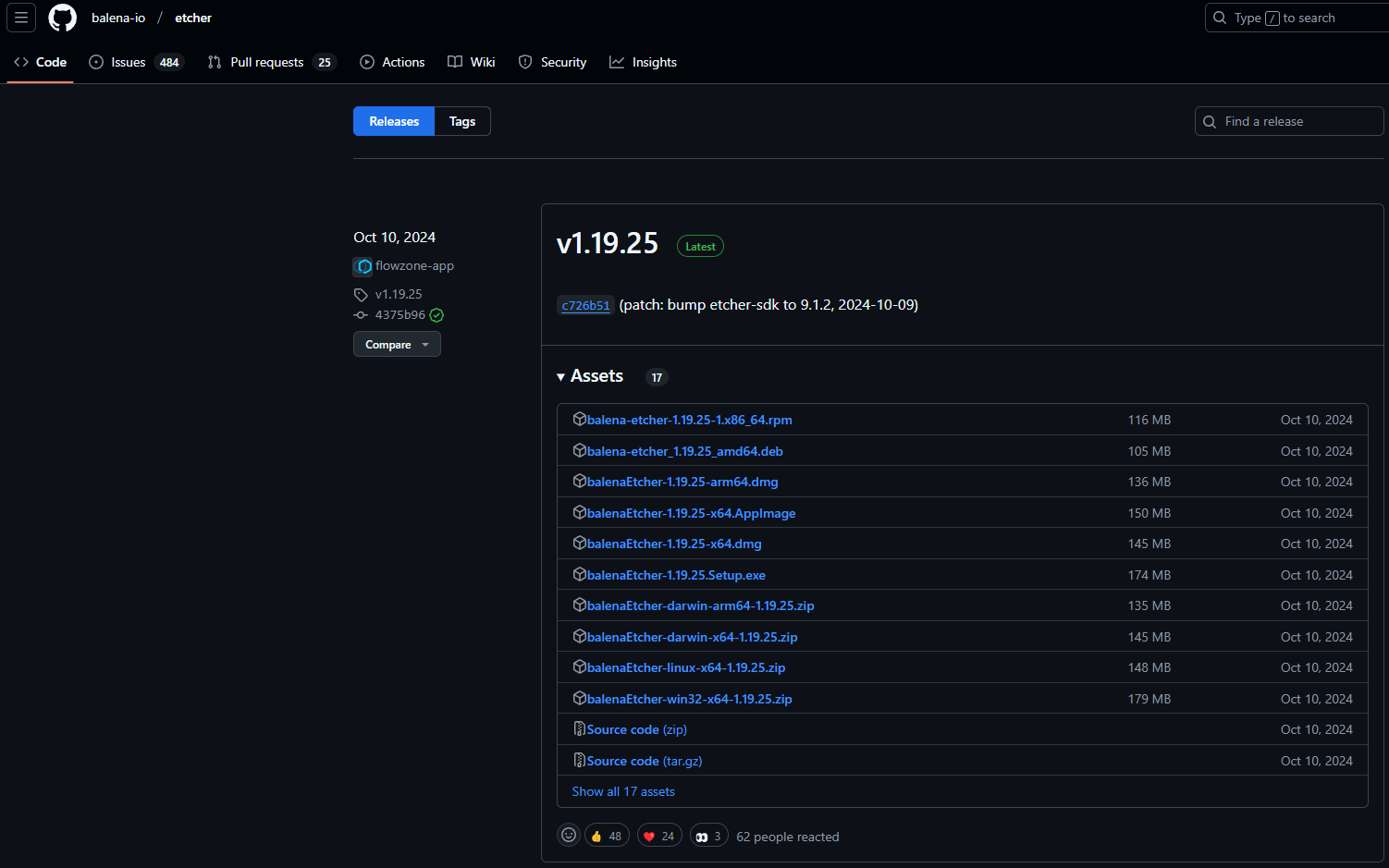Open the Insights tab
1389x868 pixels.
tap(643, 62)
